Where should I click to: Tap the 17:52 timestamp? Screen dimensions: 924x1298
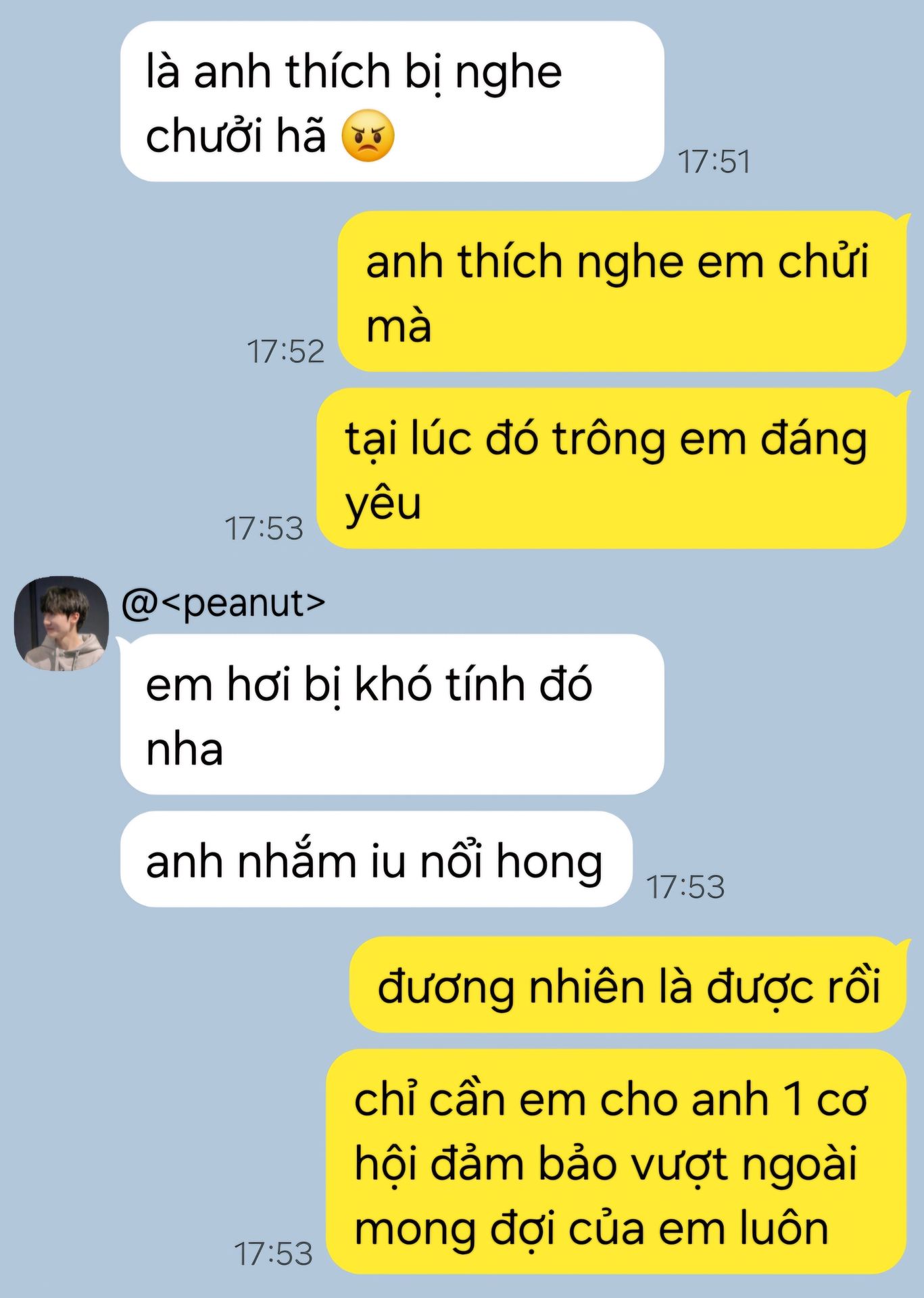click(x=286, y=352)
